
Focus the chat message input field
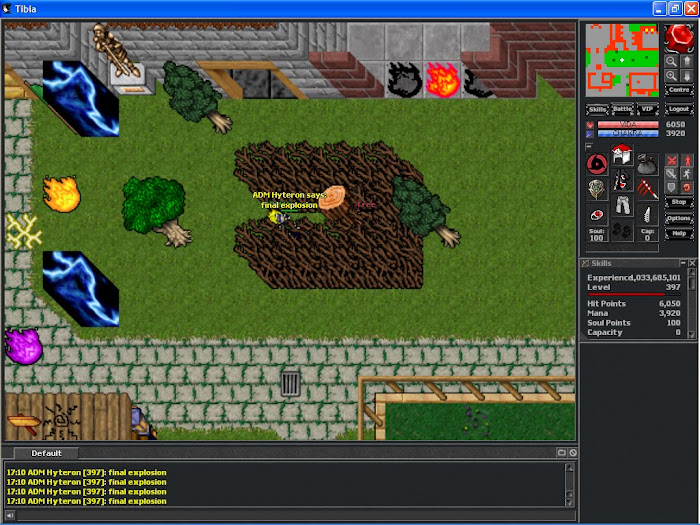coord(296,515)
